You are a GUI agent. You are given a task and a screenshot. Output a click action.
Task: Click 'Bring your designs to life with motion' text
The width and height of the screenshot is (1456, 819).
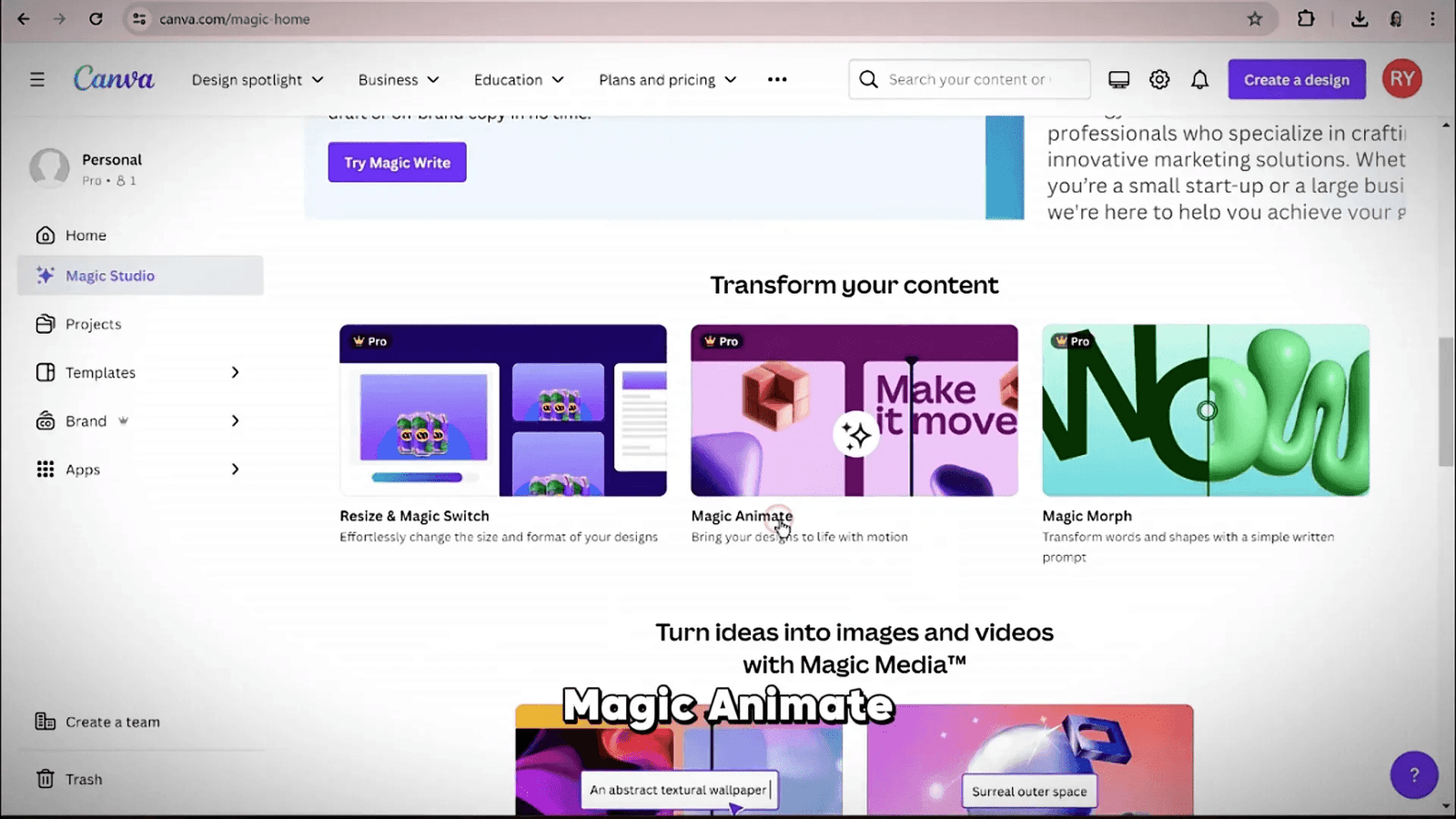pos(799,537)
